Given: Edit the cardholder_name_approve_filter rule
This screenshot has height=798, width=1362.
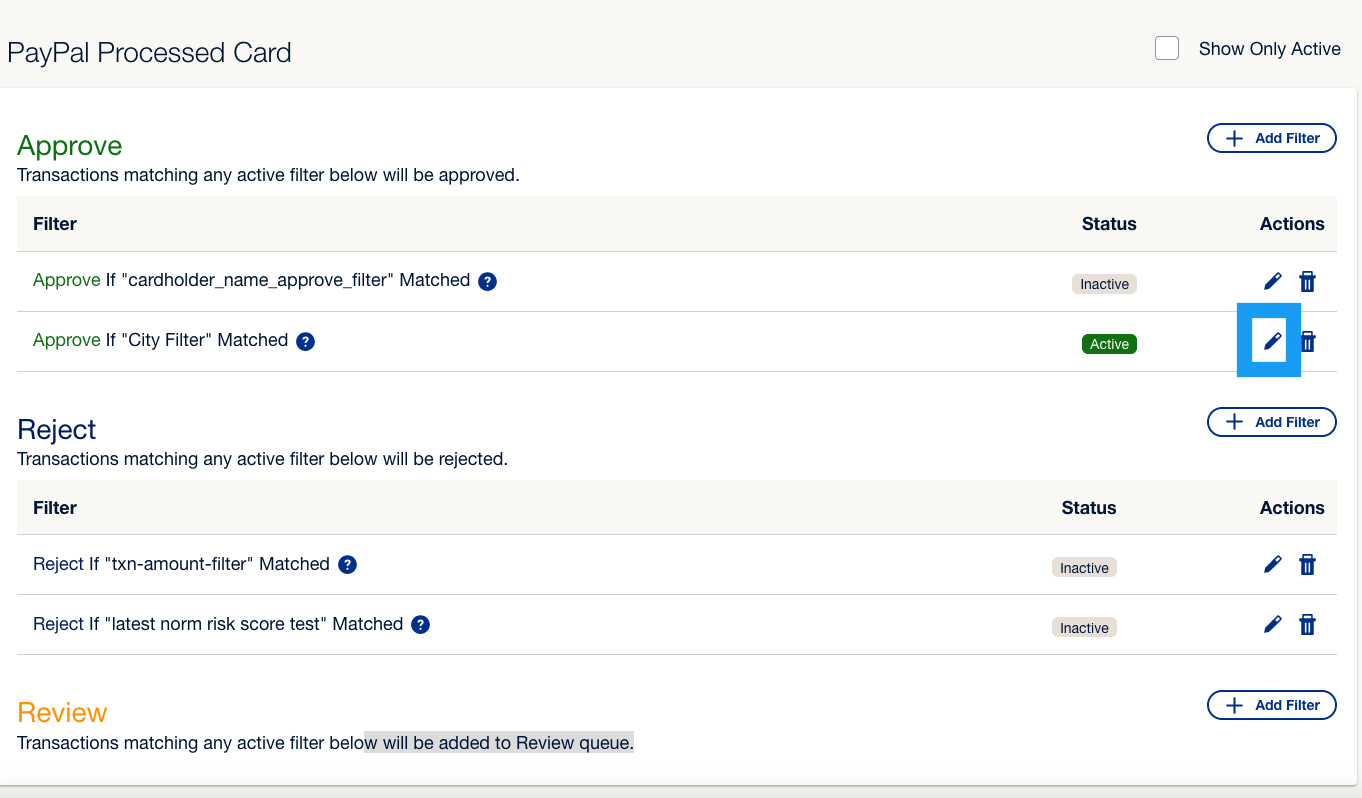Looking at the screenshot, I should 1272,282.
